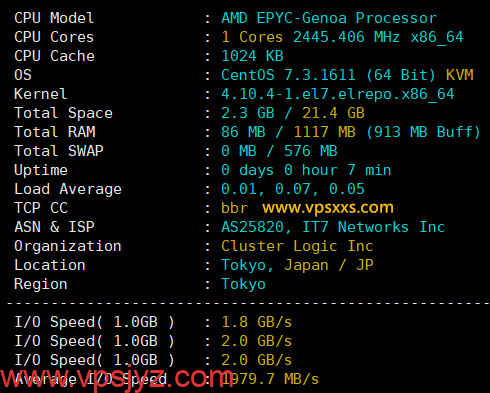
Task: Click the bbr TCP CC value
Action: (235, 208)
